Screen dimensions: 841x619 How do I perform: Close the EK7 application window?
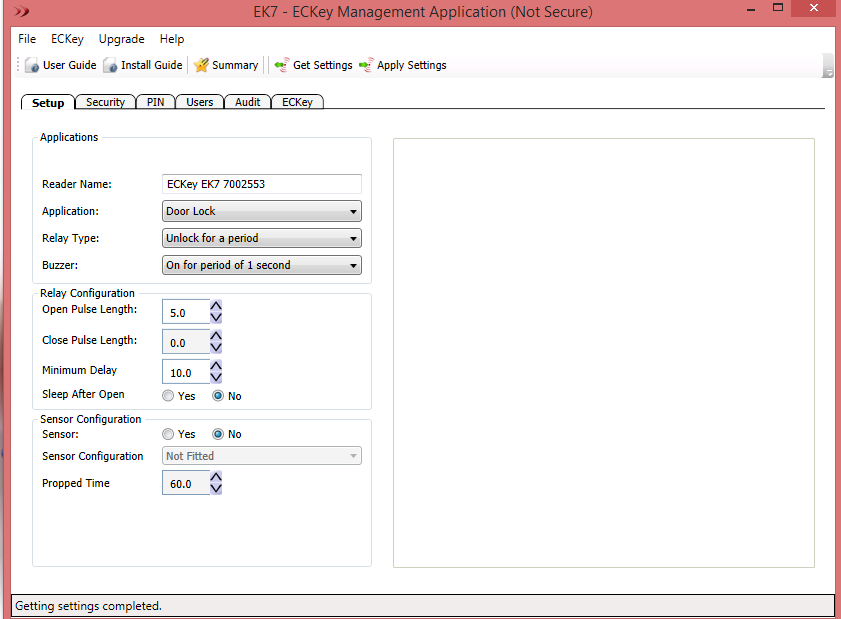[814, 8]
